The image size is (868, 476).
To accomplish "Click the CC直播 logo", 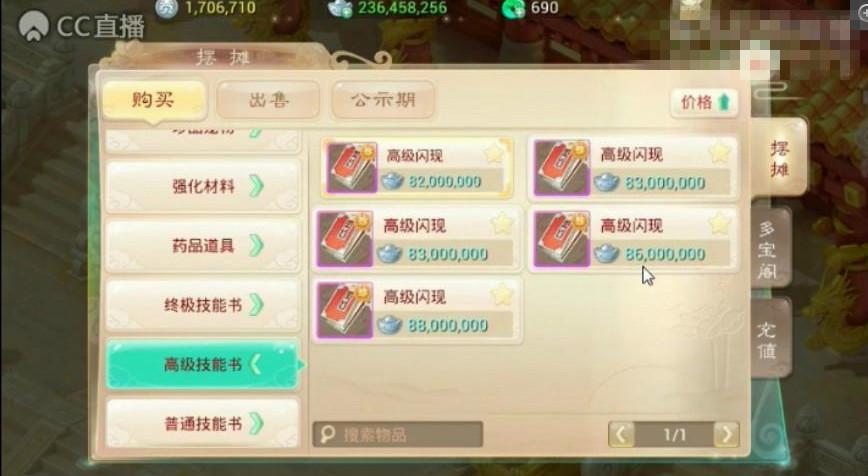I will click(81, 26).
